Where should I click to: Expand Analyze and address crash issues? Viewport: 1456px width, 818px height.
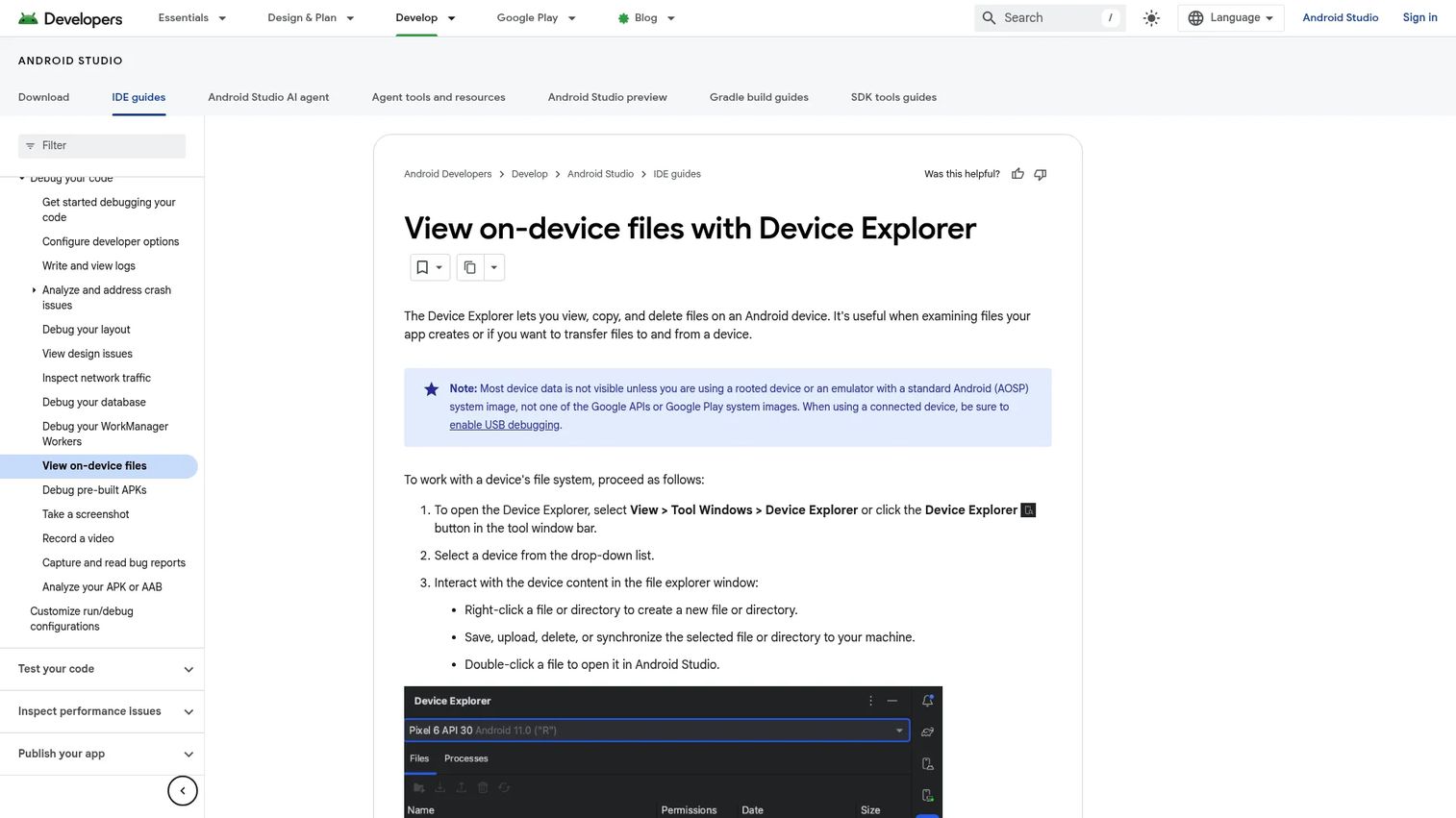click(x=34, y=290)
